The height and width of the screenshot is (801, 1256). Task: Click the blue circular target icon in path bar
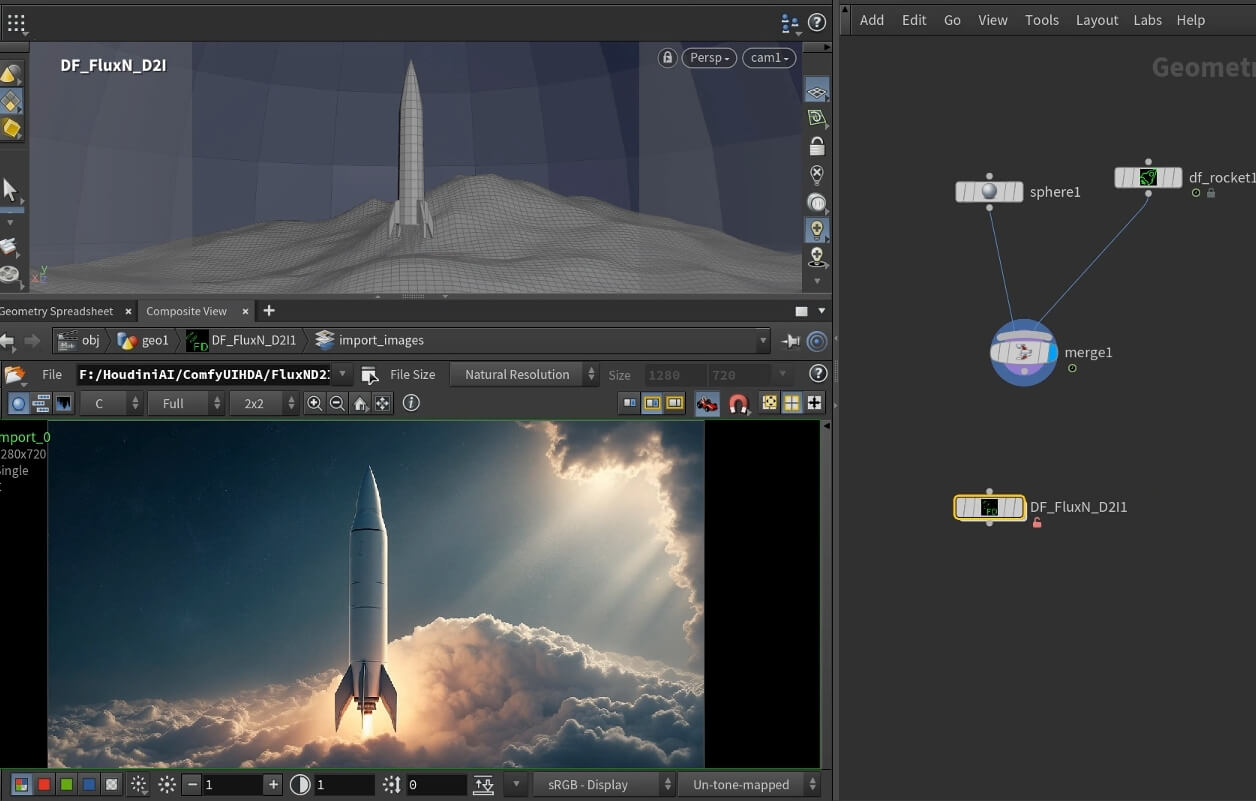(817, 341)
